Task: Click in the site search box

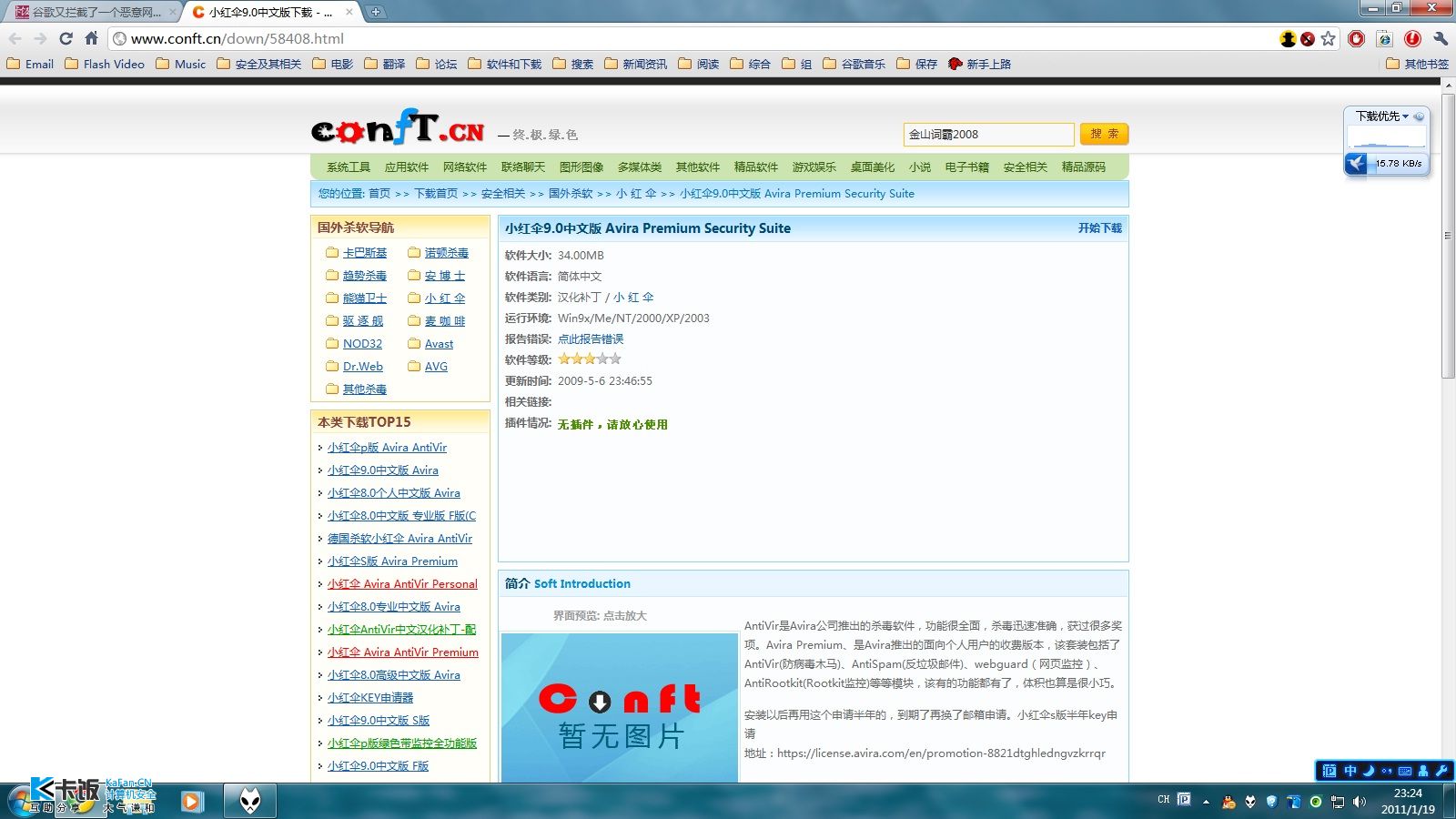Action: point(988,134)
